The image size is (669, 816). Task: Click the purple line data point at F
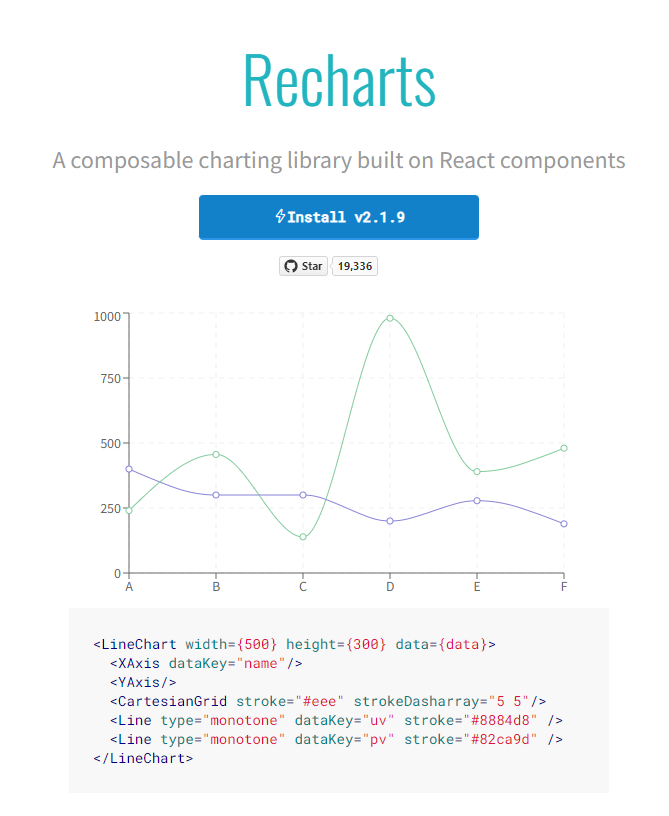pyautogui.click(x=564, y=523)
